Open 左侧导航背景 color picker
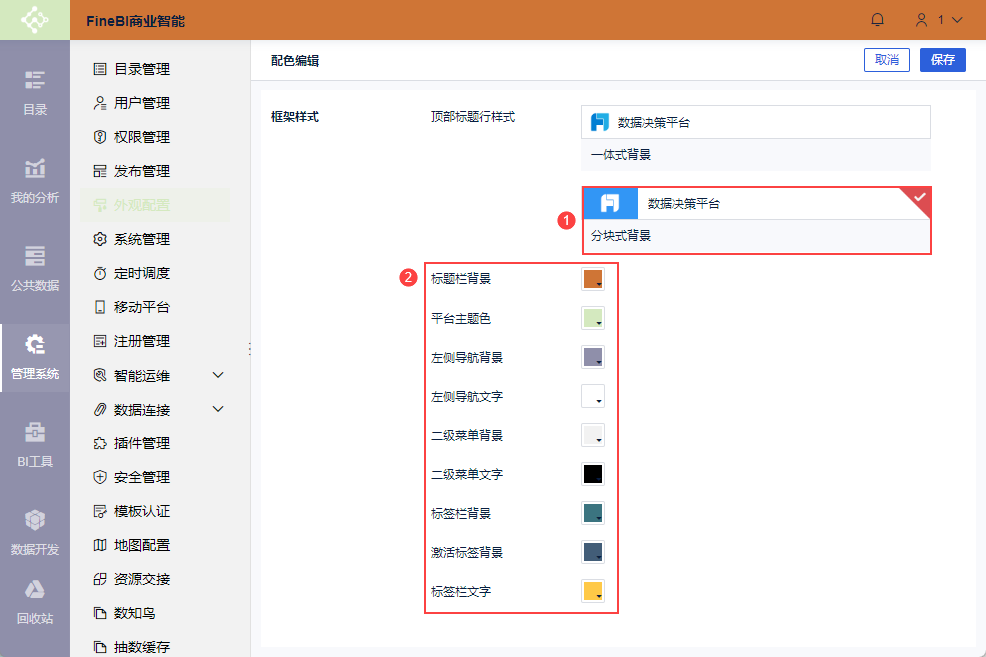Screen dimensions: 986x657 (593, 357)
